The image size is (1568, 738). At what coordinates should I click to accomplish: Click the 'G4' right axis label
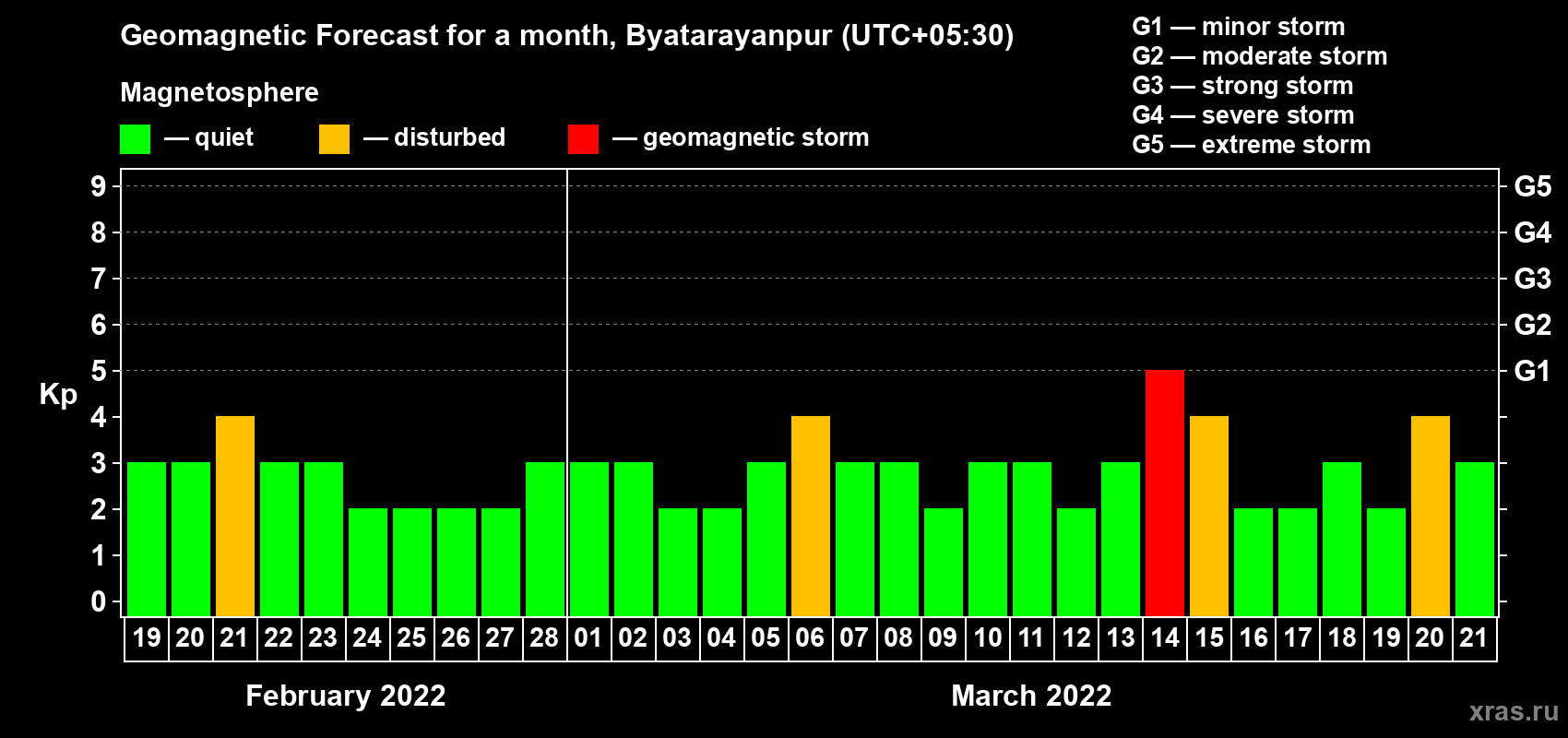[1532, 232]
